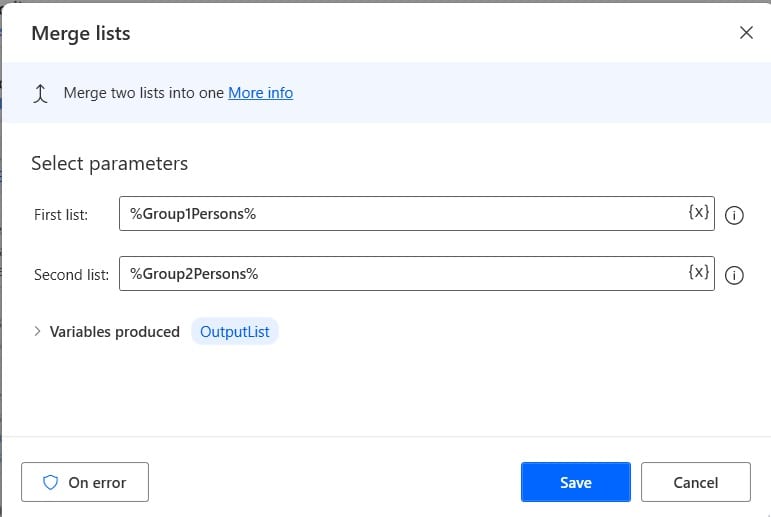Expand the Variables produced section

(x=37, y=332)
